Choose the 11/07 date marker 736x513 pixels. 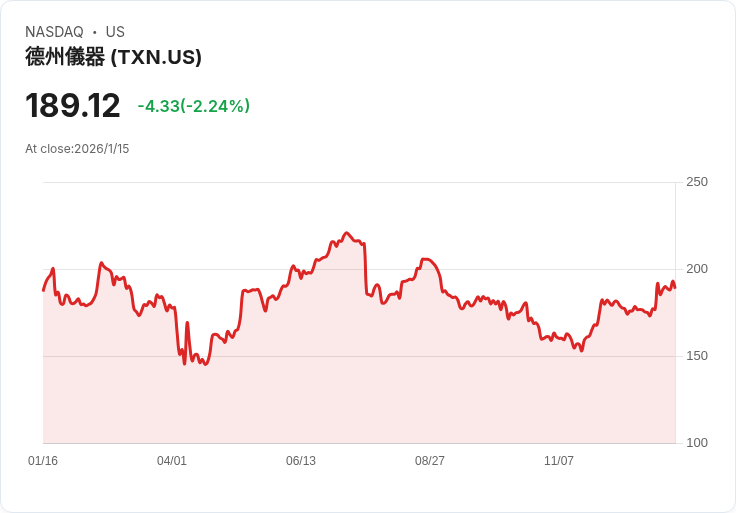pyautogui.click(x=559, y=461)
